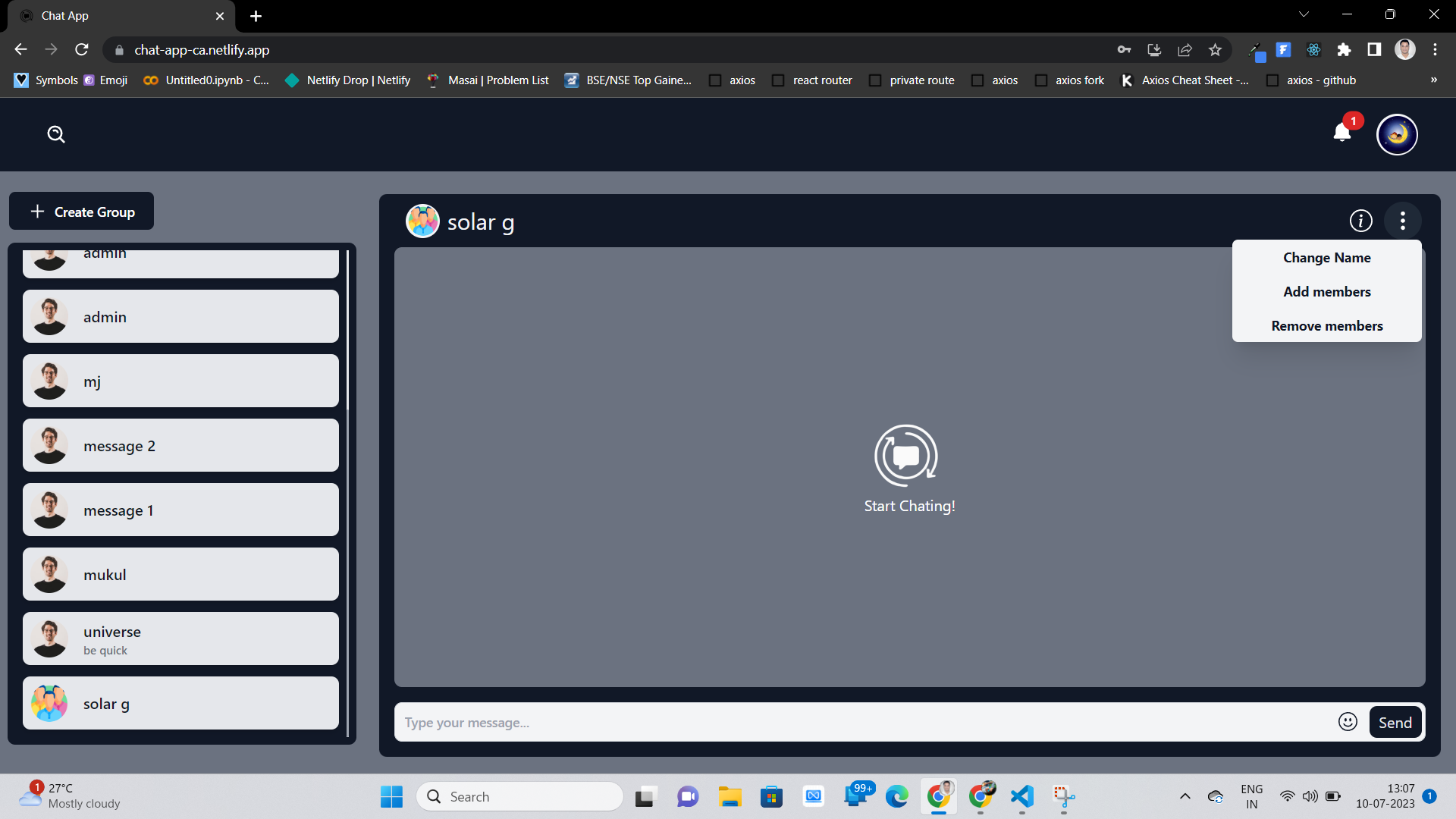Open VS Code from the taskbar

[x=1021, y=796]
